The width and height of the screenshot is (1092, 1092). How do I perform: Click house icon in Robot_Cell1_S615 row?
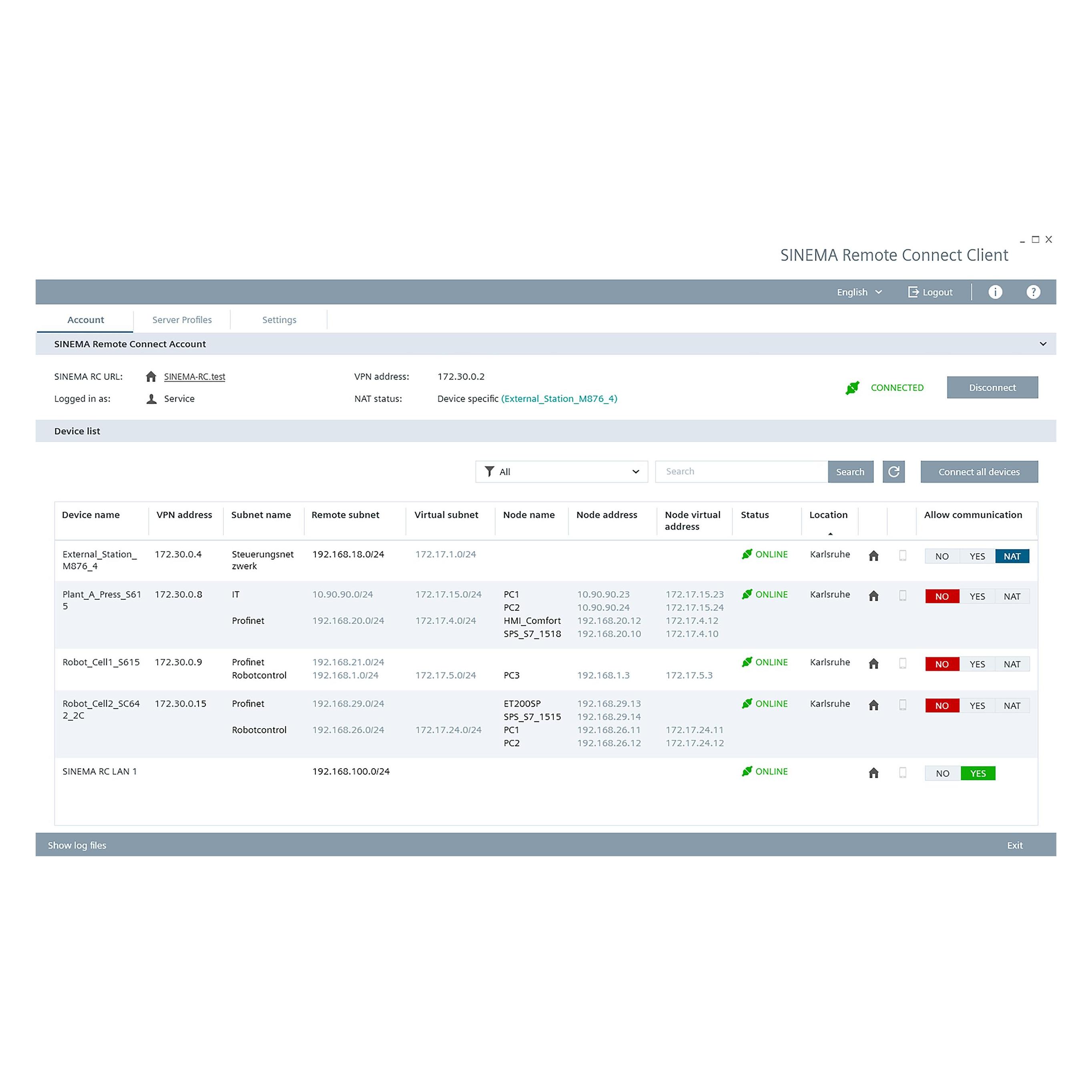pos(873,664)
